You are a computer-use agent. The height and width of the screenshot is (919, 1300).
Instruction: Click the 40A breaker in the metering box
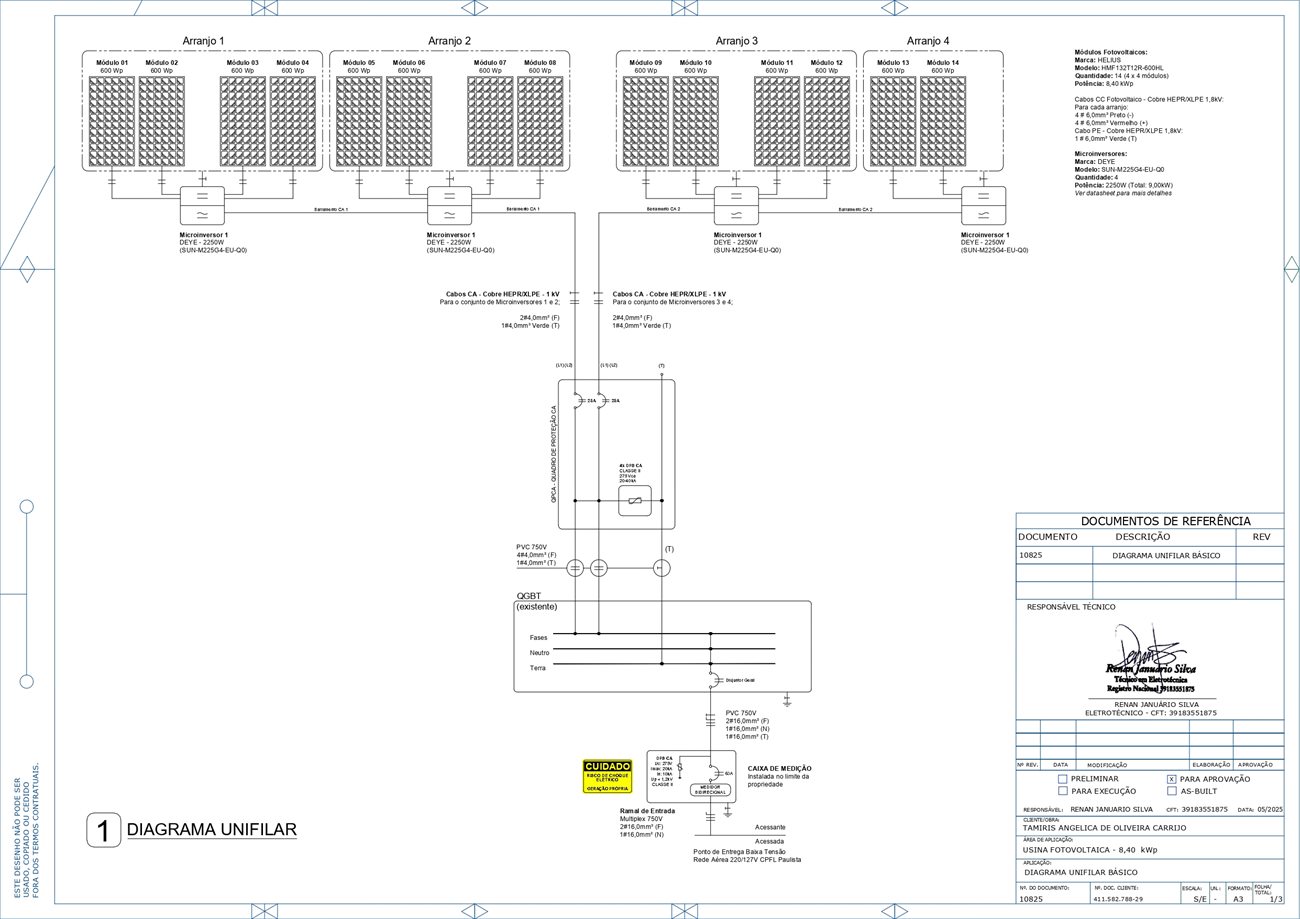[714, 772]
